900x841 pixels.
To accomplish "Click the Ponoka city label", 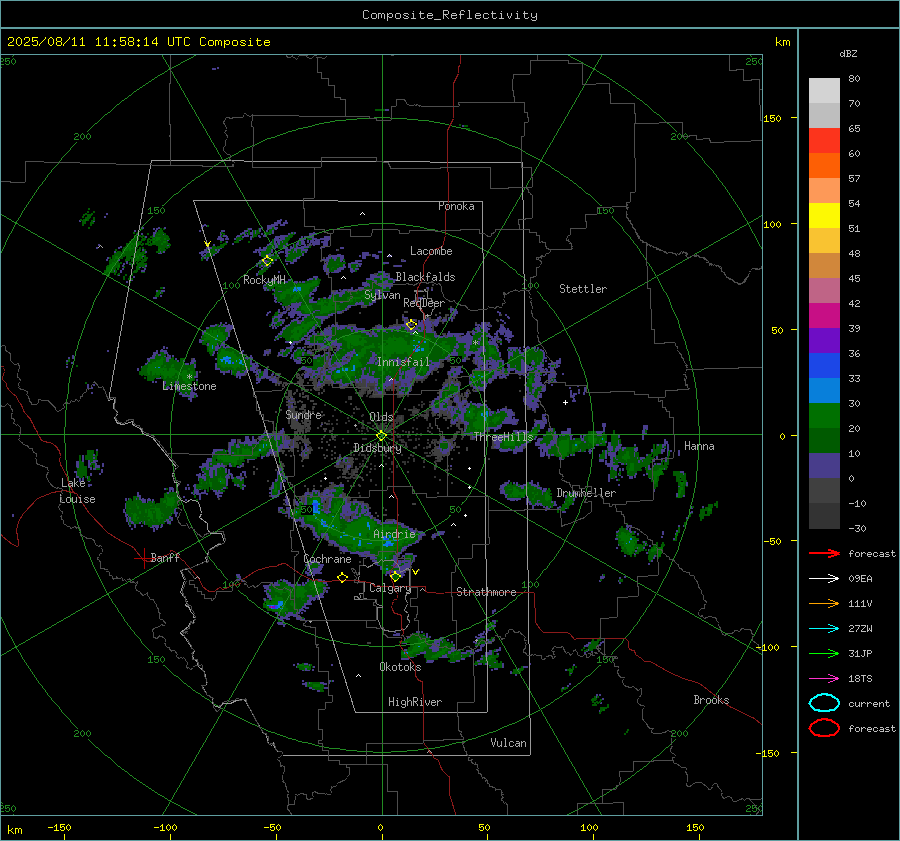I will 456,206.
